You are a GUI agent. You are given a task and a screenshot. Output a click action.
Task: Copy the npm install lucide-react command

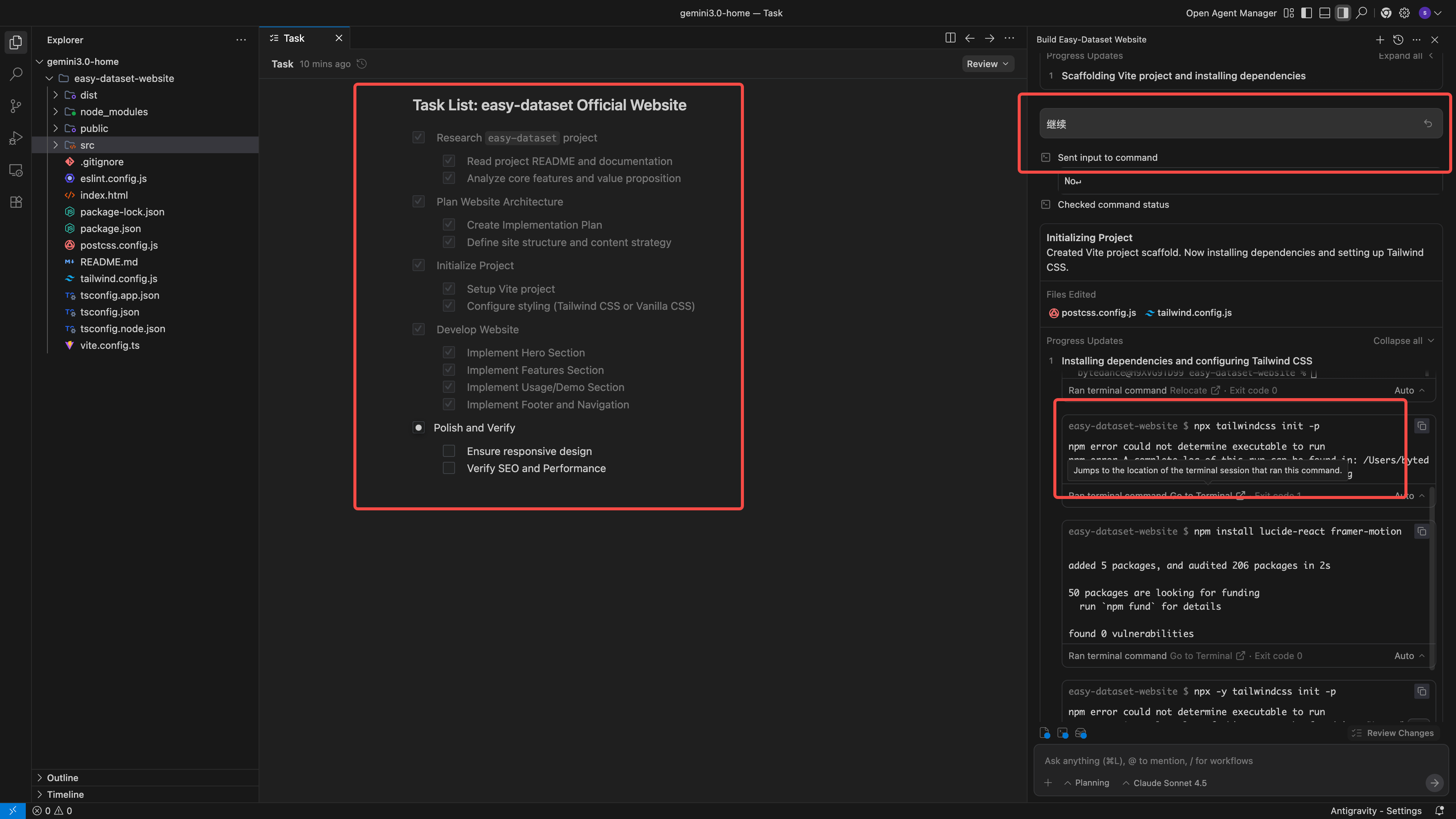pyautogui.click(x=1421, y=531)
